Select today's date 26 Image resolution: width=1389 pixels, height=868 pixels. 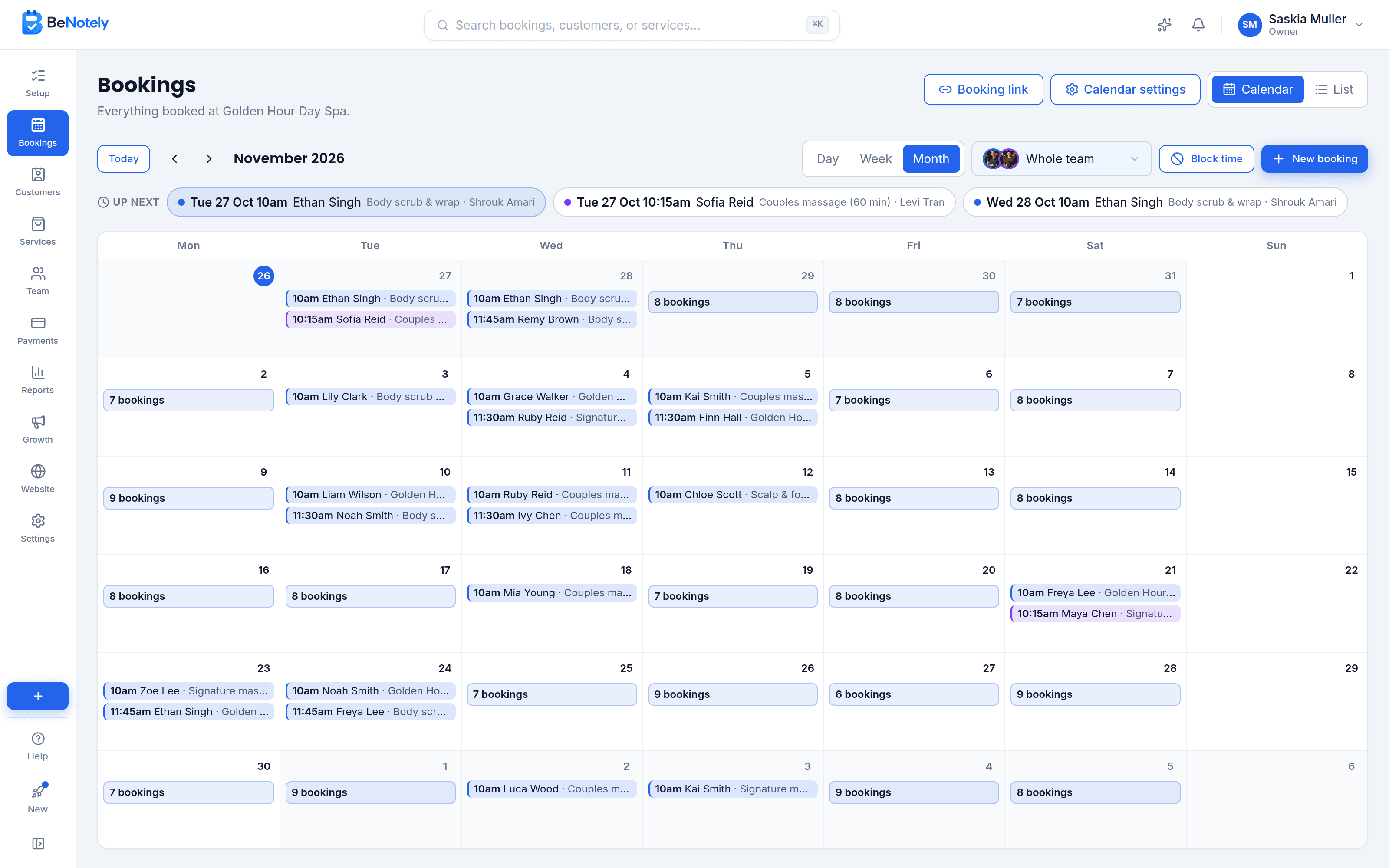pyautogui.click(x=263, y=276)
